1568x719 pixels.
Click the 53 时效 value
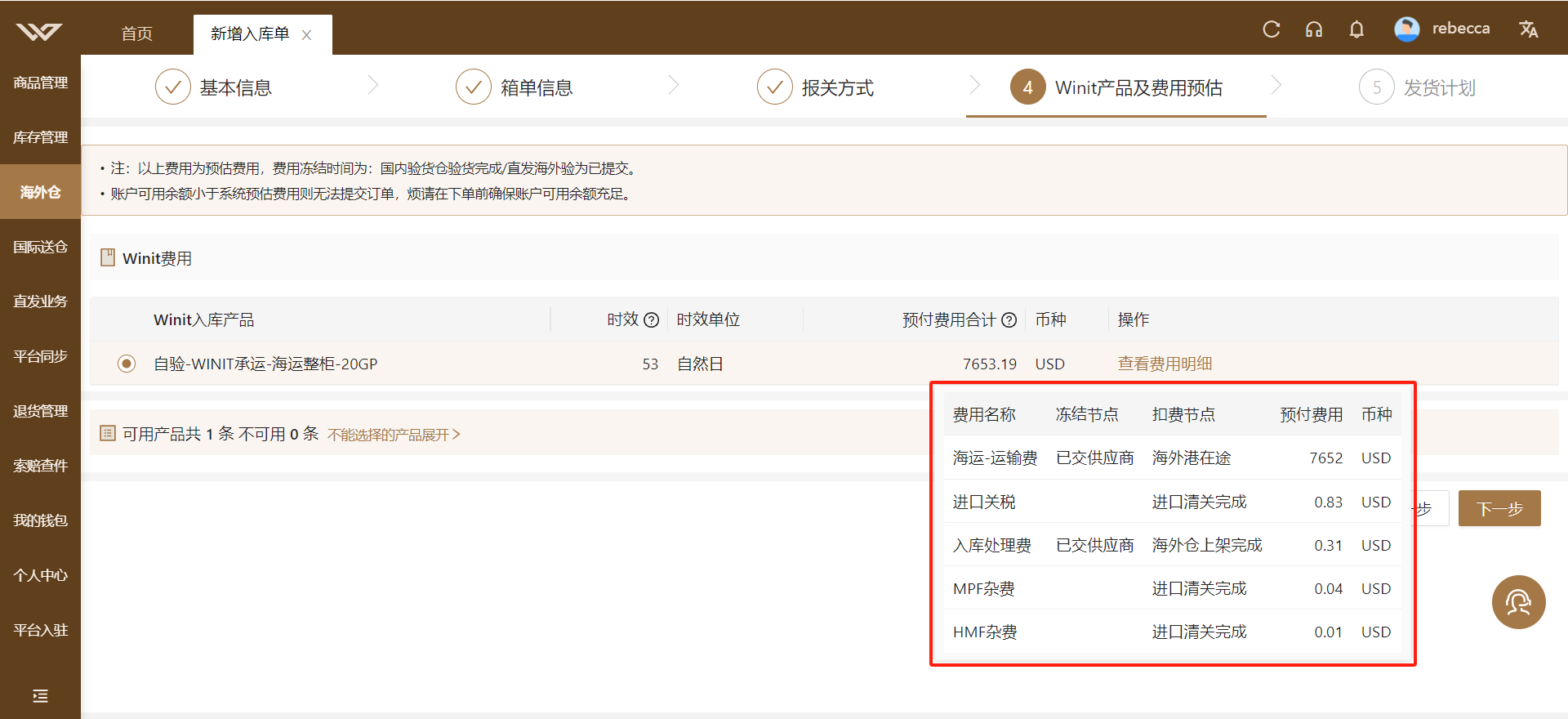point(650,364)
